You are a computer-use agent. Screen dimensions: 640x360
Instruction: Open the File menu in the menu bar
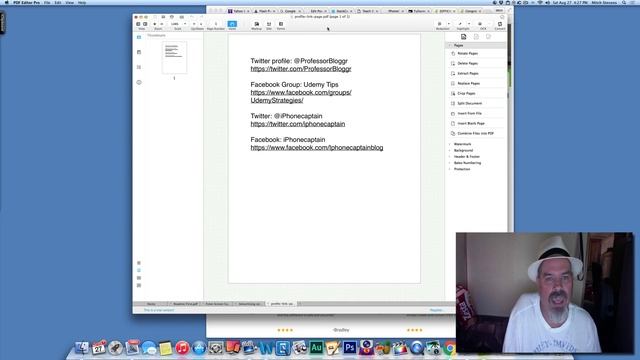[x=47, y=2]
